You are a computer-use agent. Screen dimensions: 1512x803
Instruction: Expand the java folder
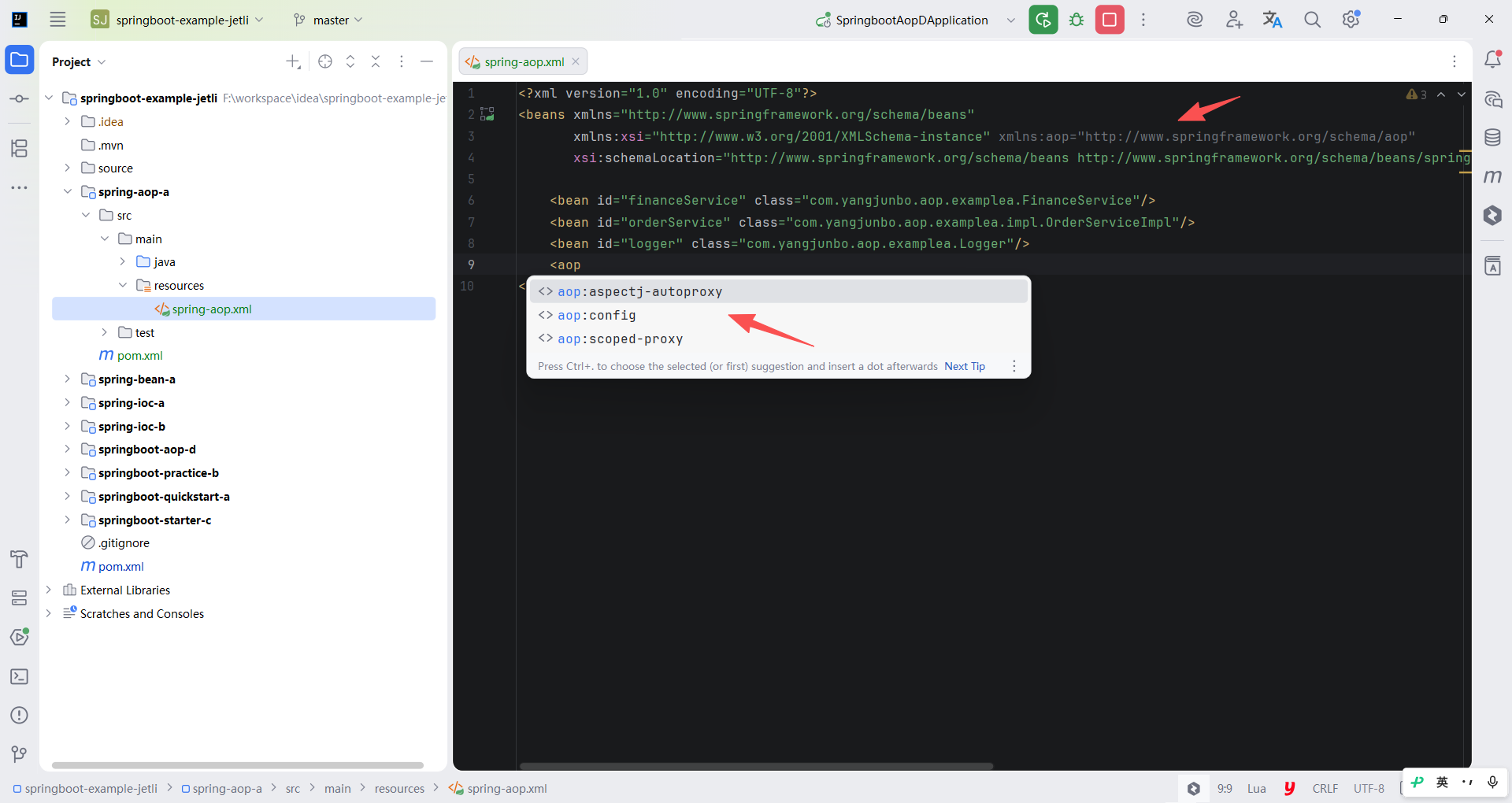click(123, 261)
